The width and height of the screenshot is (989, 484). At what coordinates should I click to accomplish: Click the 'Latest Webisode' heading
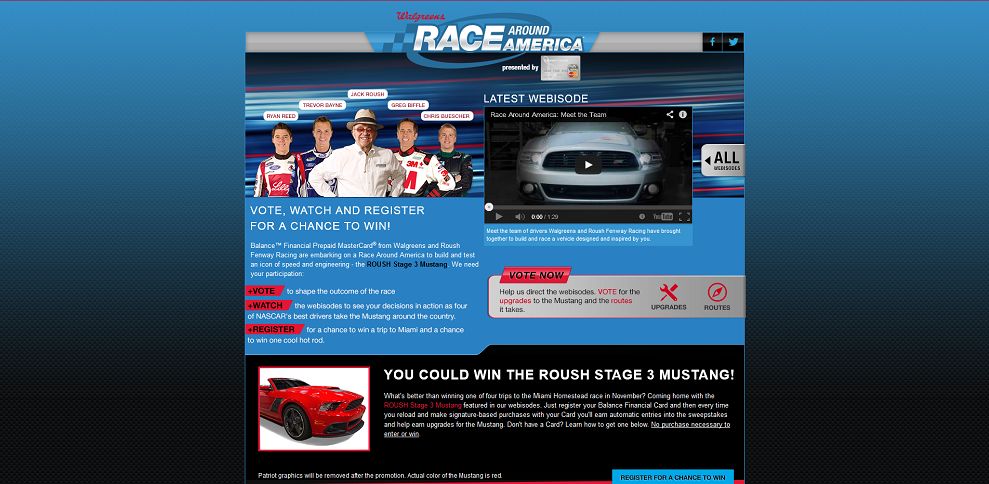pyautogui.click(x=535, y=98)
